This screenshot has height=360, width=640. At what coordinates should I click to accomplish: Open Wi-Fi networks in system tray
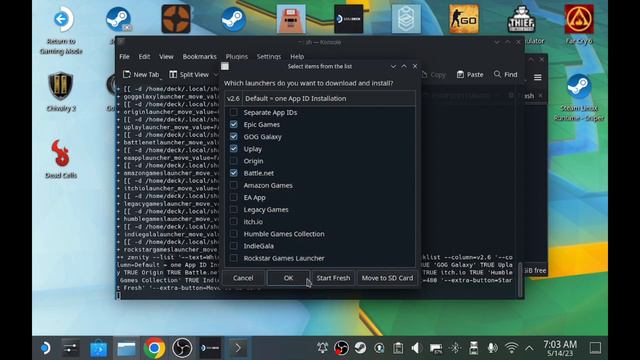coord(511,348)
